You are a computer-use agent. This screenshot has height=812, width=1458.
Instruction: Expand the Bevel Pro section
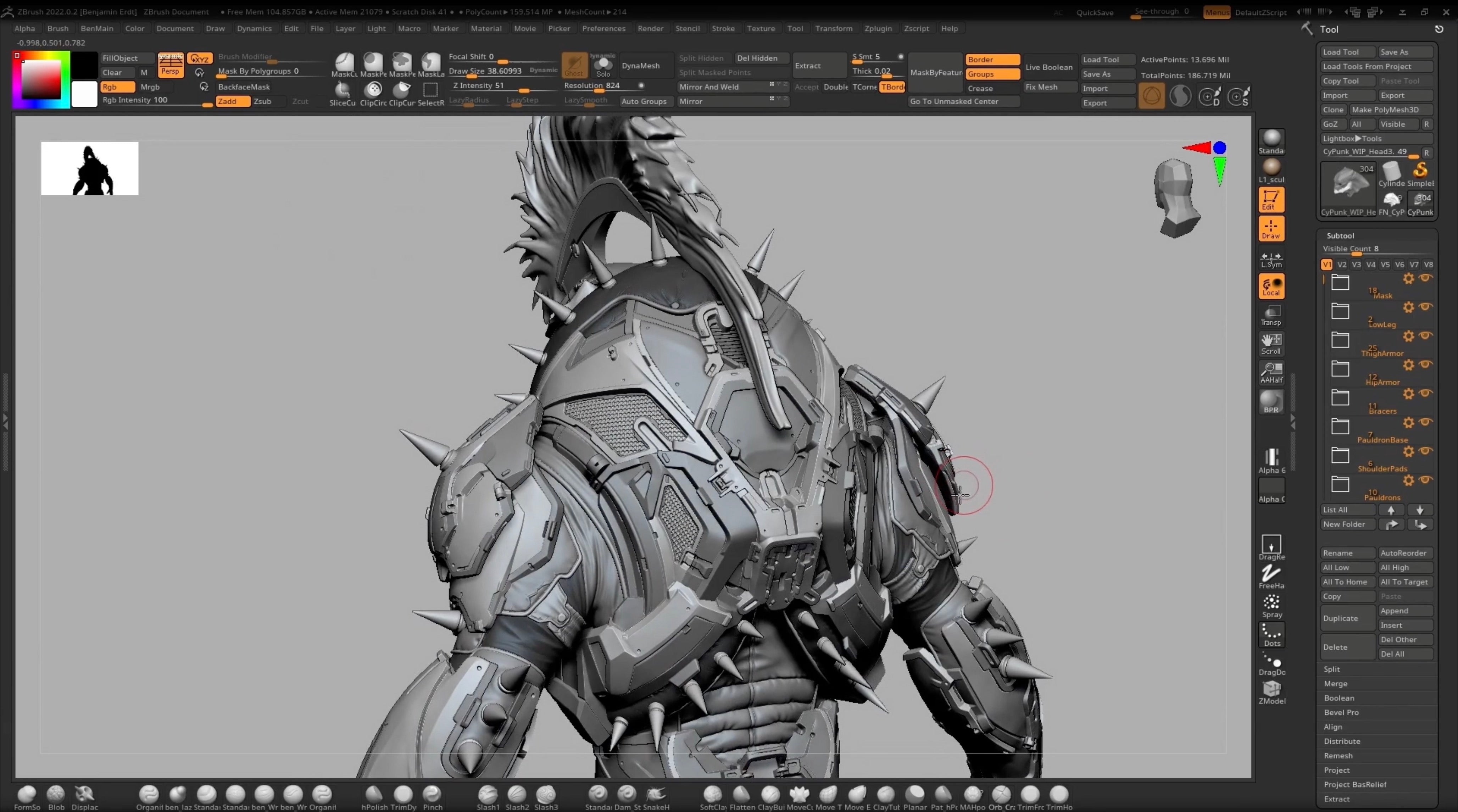click(1341, 712)
